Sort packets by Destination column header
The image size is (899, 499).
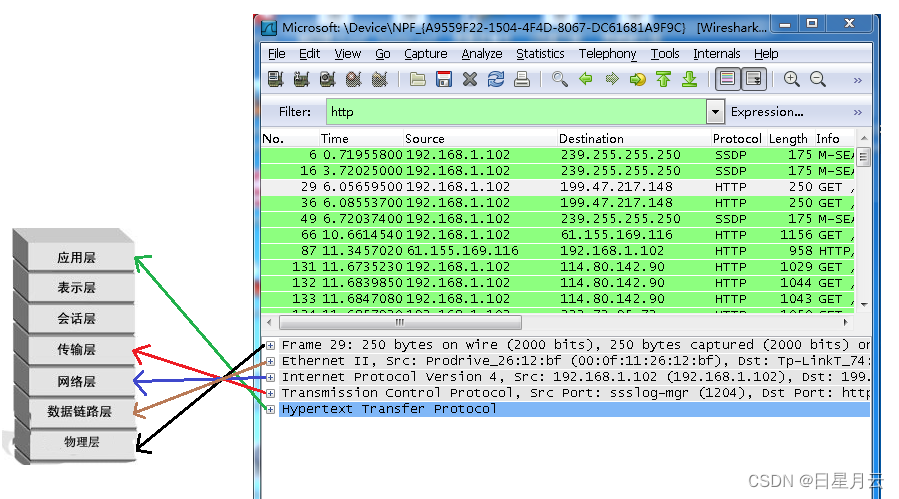634,139
